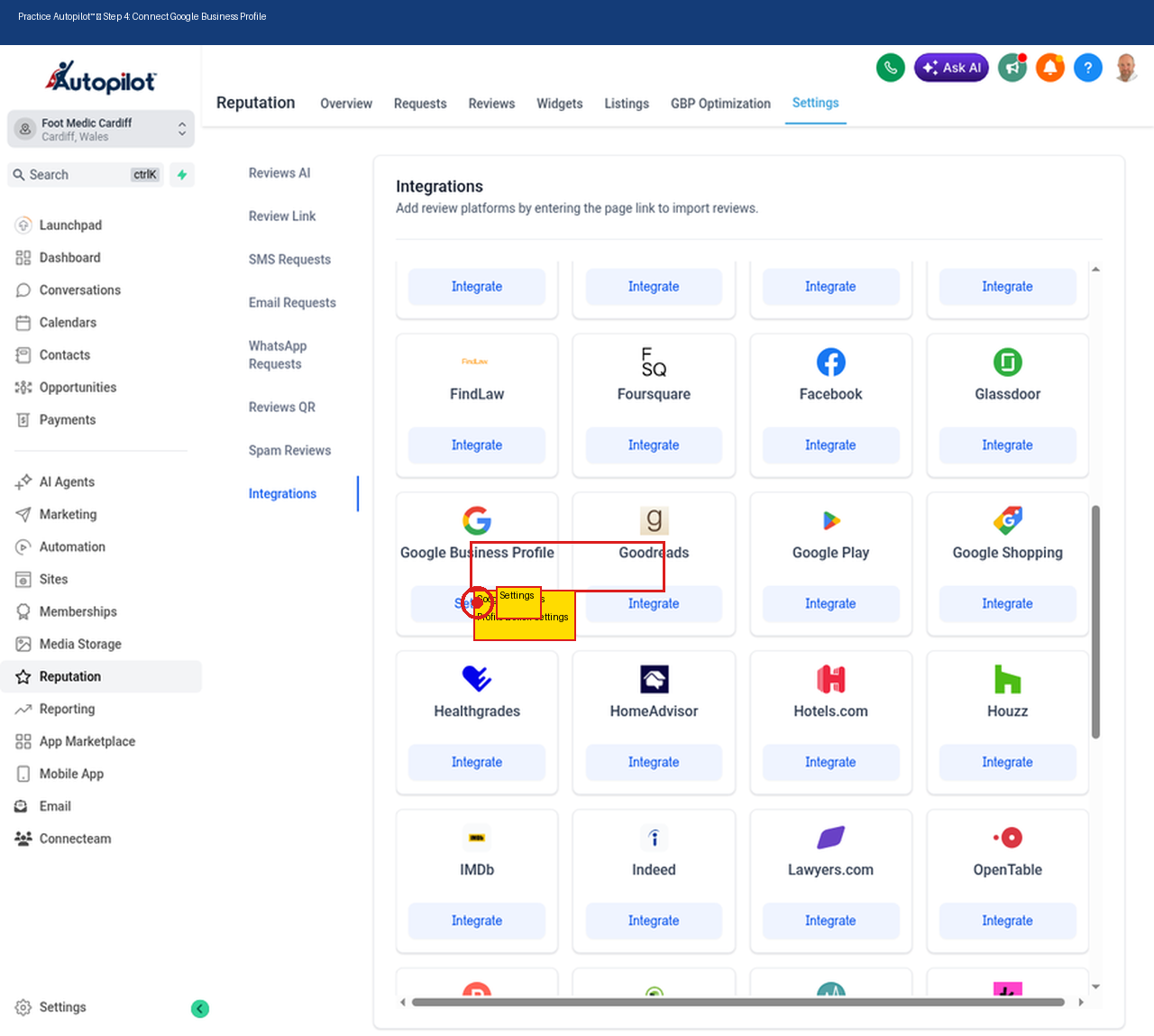Click the Opportunities sidebar icon
Viewport: 1154px width, 1036px height.
pyautogui.click(x=23, y=388)
